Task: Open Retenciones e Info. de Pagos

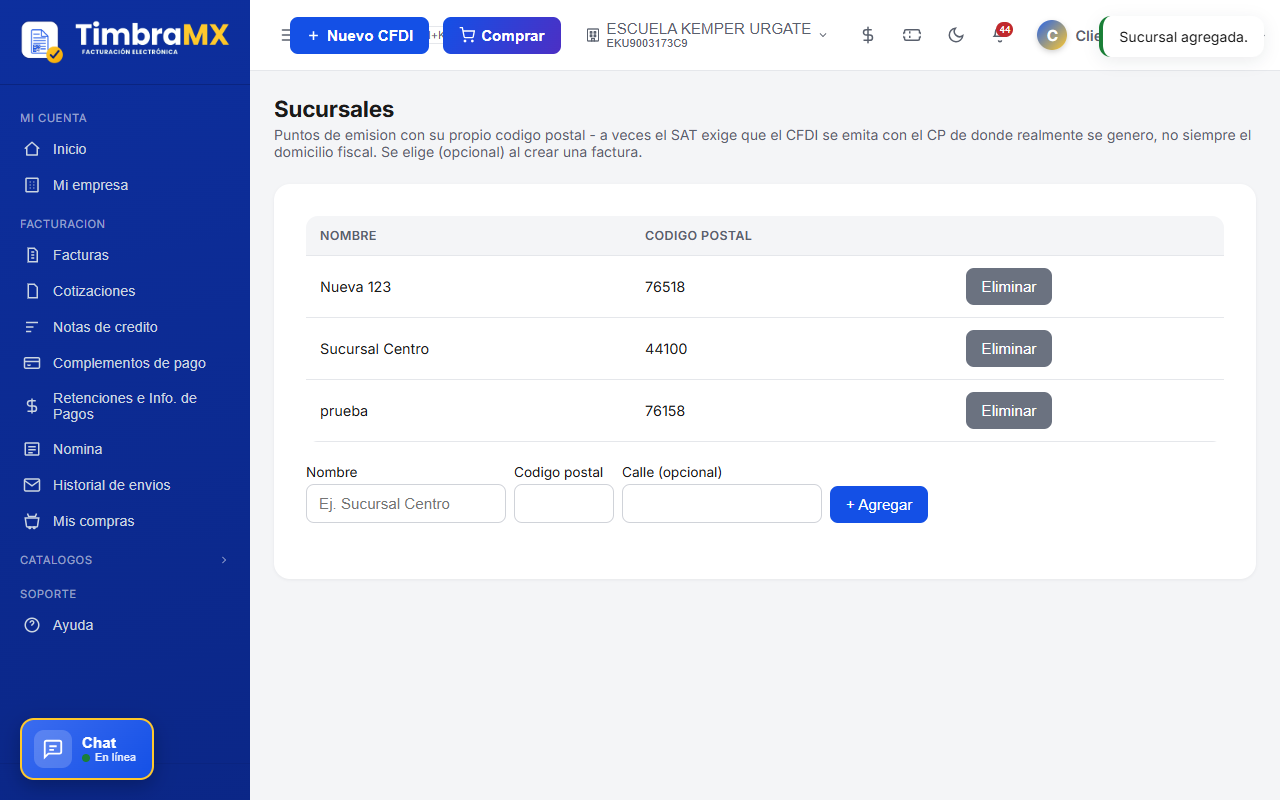Action: [125, 406]
